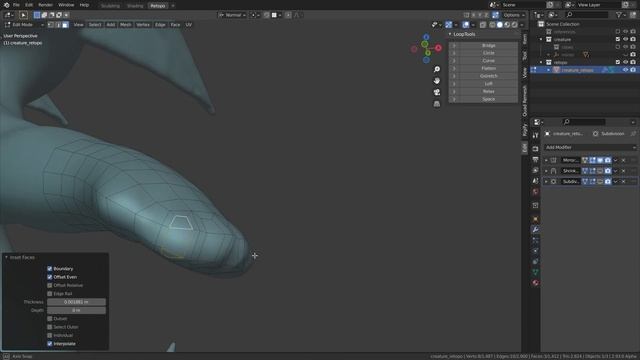Viewport: 640px width, 360px height.
Task: Click Relax button in LoopTools
Action: coord(488,91)
